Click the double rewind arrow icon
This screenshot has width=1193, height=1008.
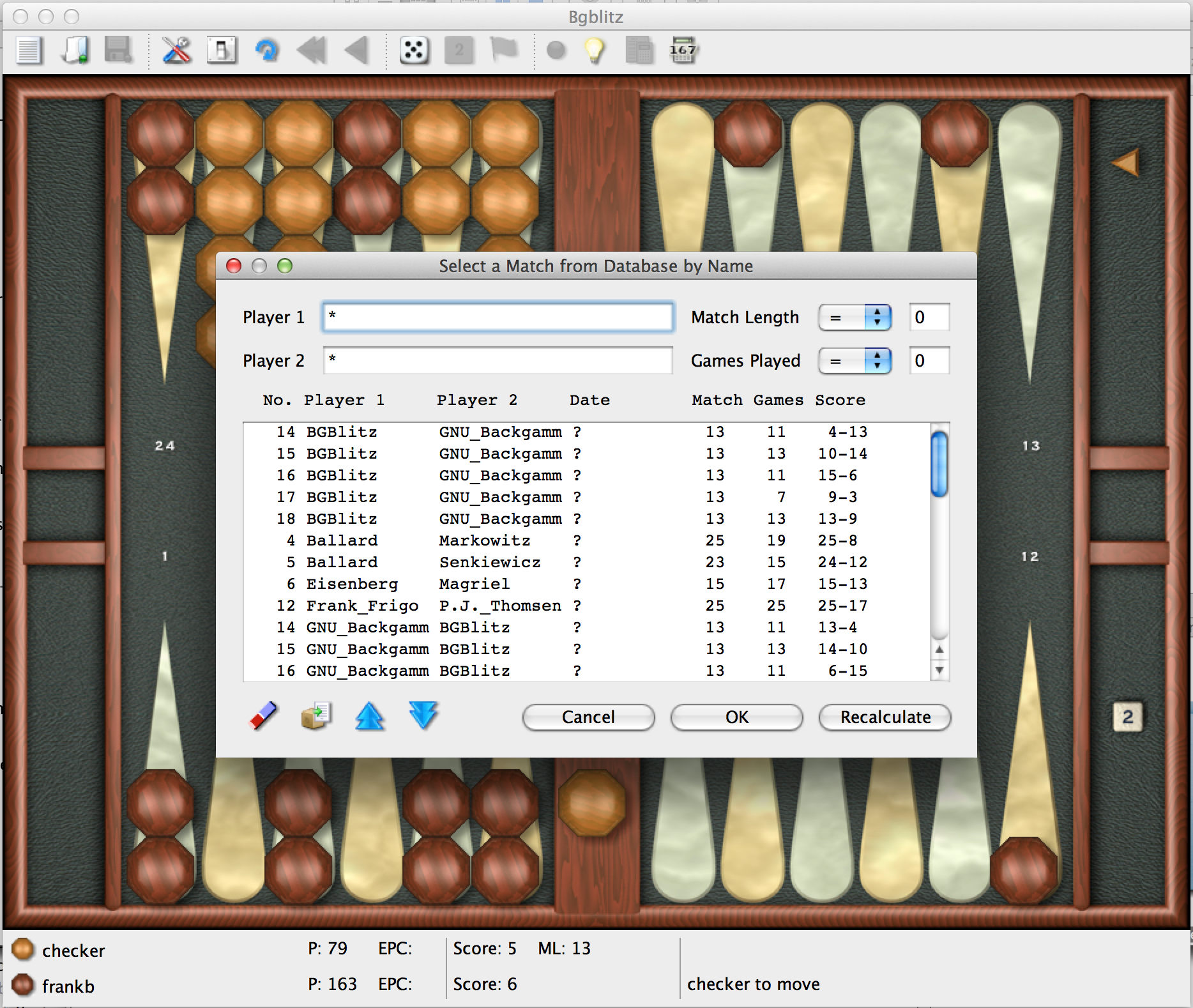[x=312, y=50]
